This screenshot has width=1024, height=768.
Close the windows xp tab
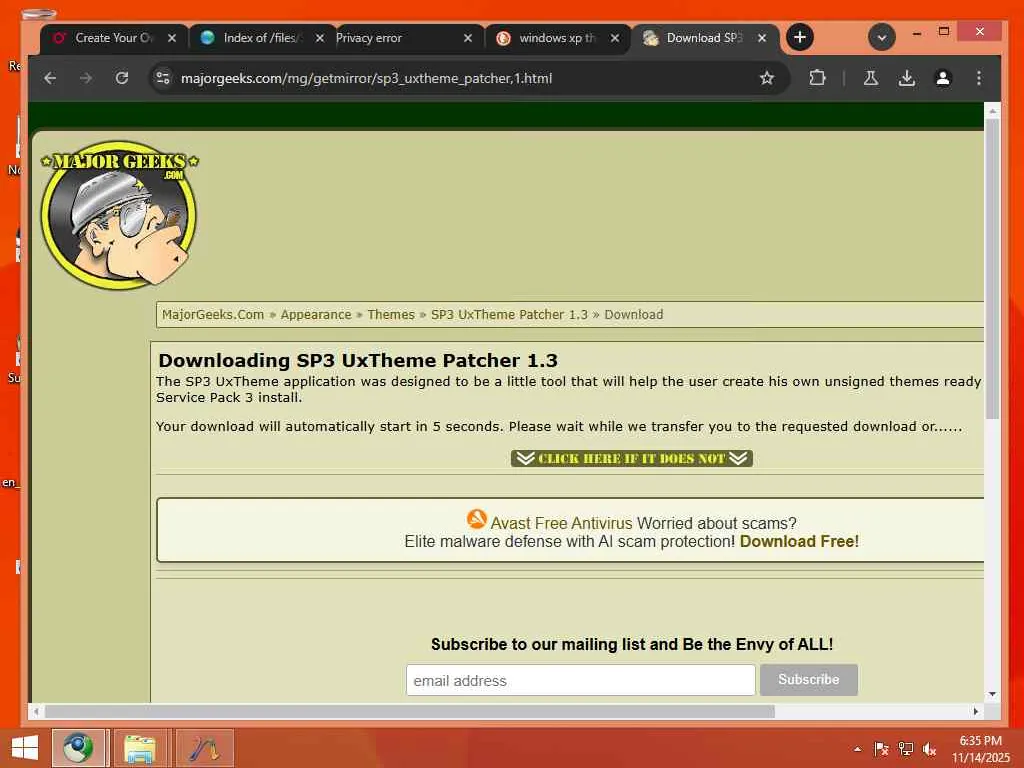[615, 39]
